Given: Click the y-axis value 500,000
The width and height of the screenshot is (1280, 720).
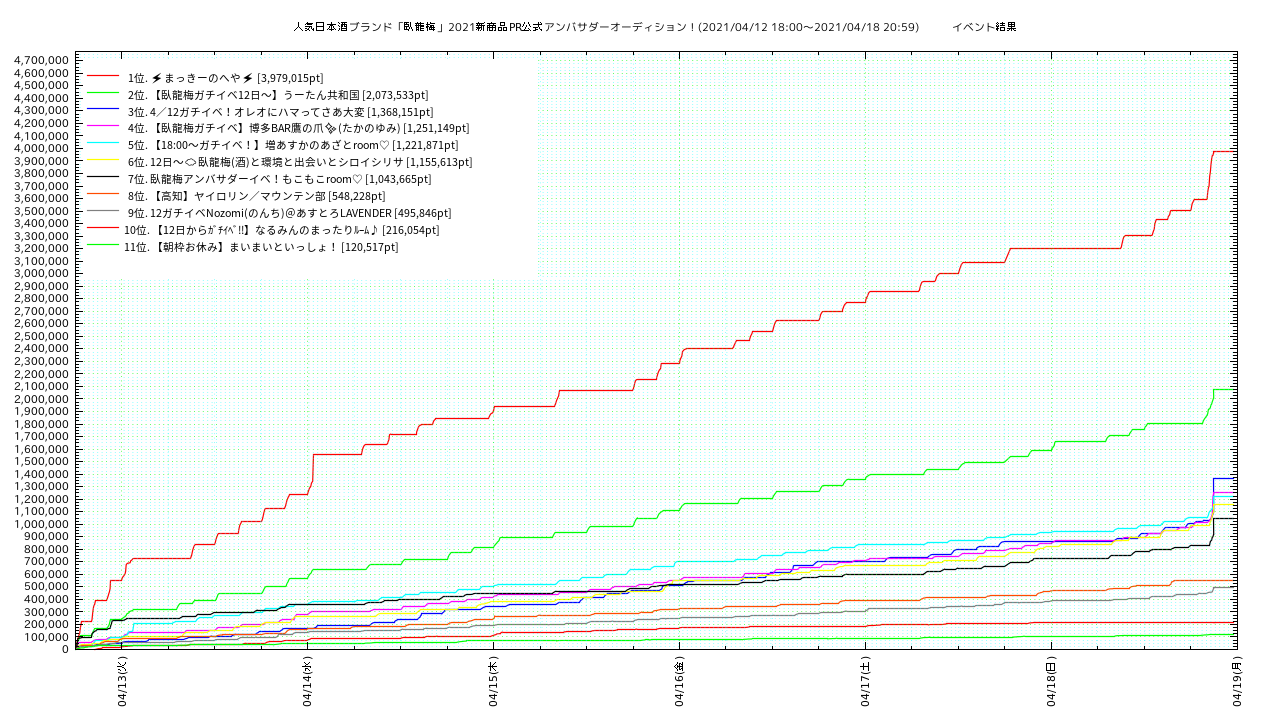Looking at the screenshot, I should 47,587.
